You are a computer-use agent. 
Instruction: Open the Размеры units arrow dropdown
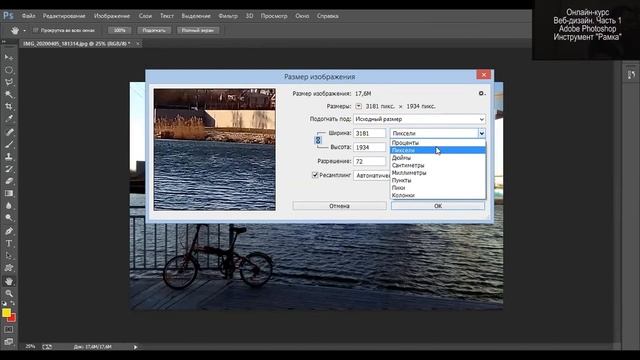click(x=358, y=106)
